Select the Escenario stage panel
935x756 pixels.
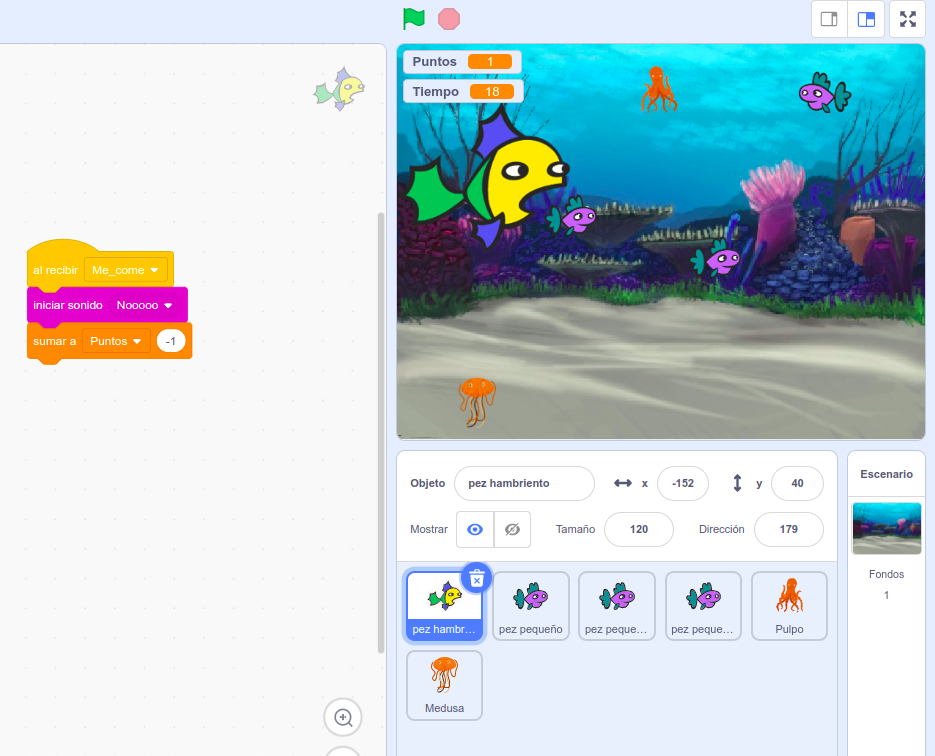pos(886,474)
